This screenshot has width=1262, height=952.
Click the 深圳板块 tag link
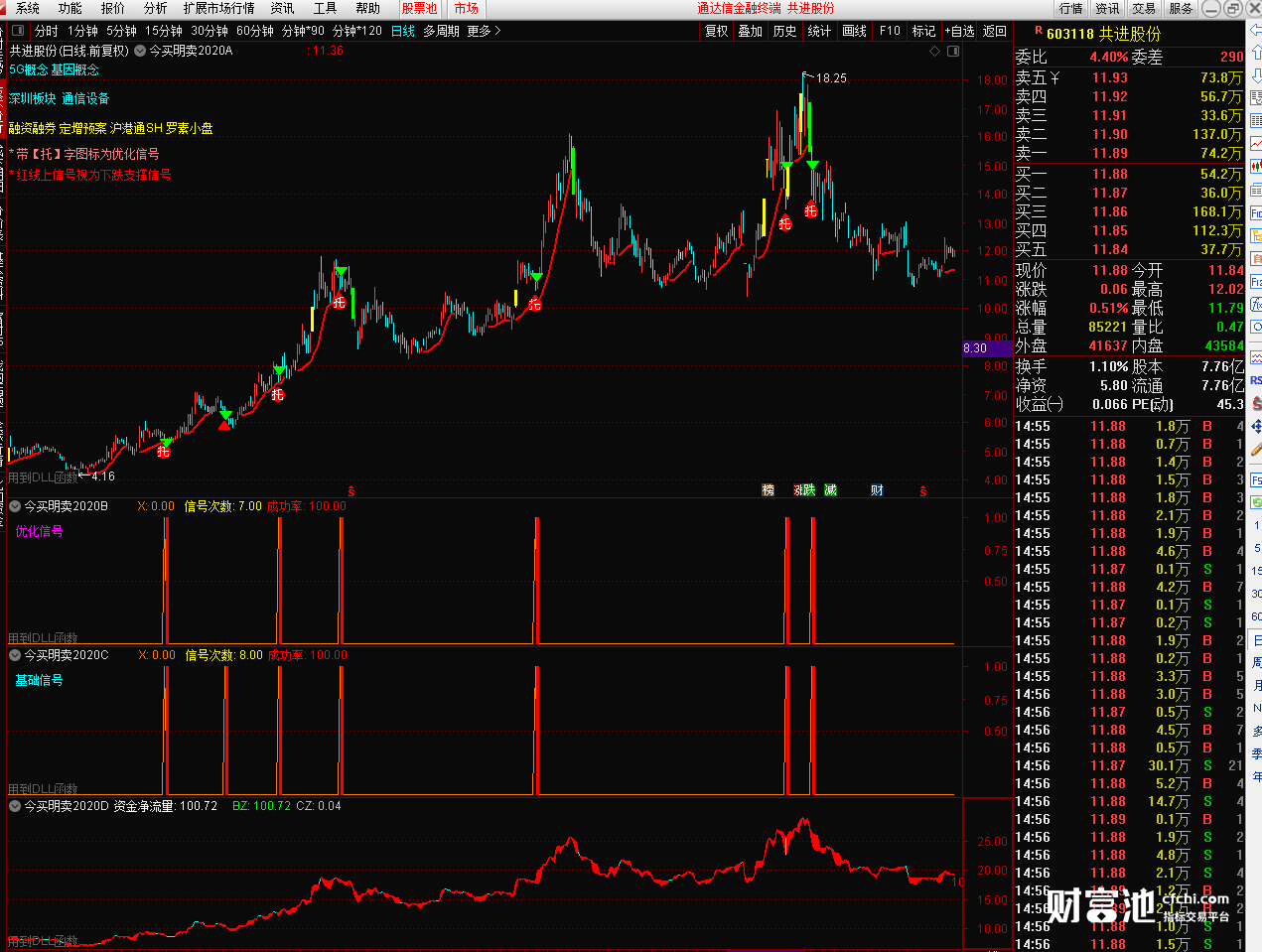click(x=33, y=98)
